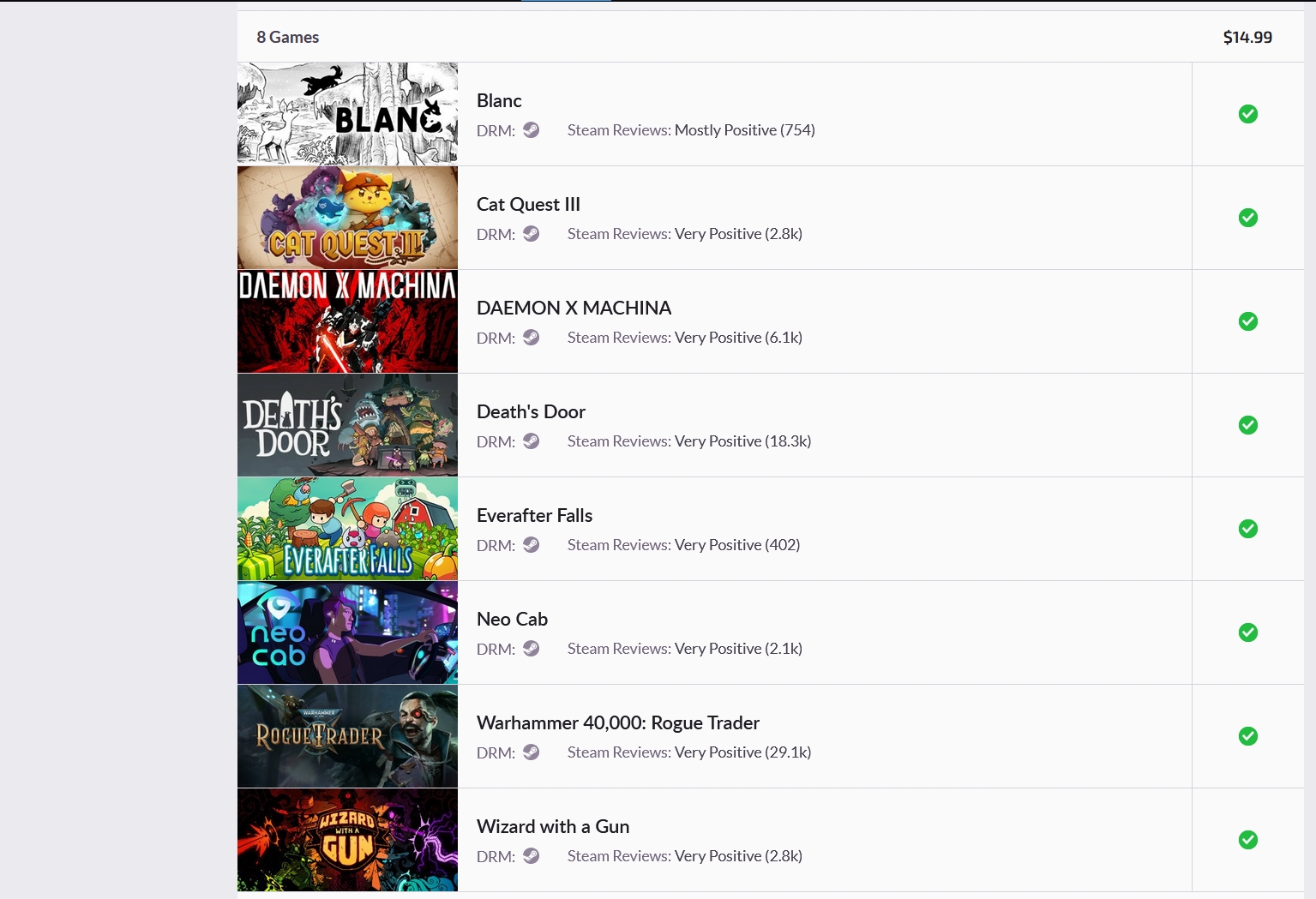Click the green checkmark for Death's Door
This screenshot has width=1316, height=899.
pos(1248,425)
